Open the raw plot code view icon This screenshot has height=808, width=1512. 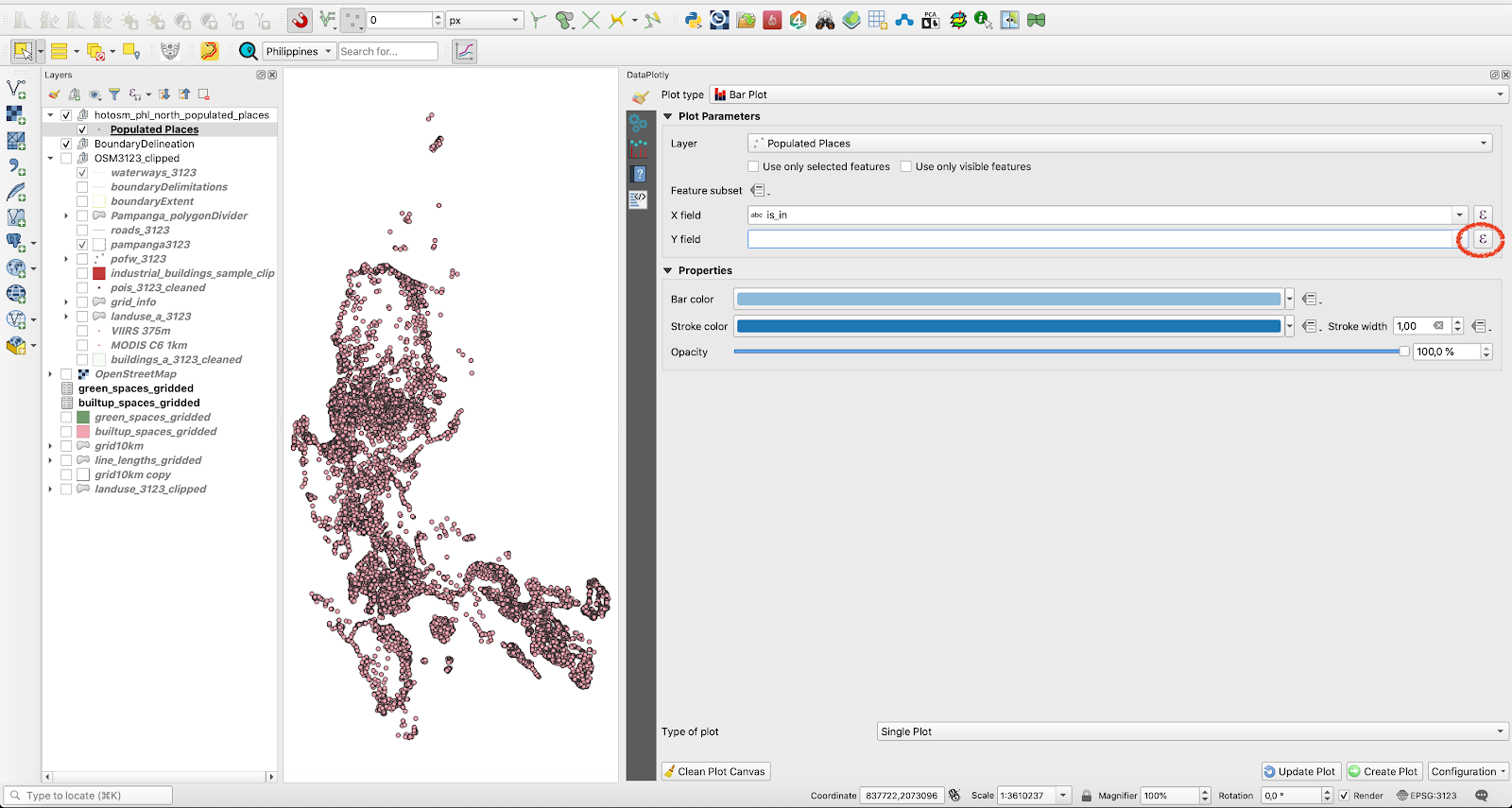639,198
